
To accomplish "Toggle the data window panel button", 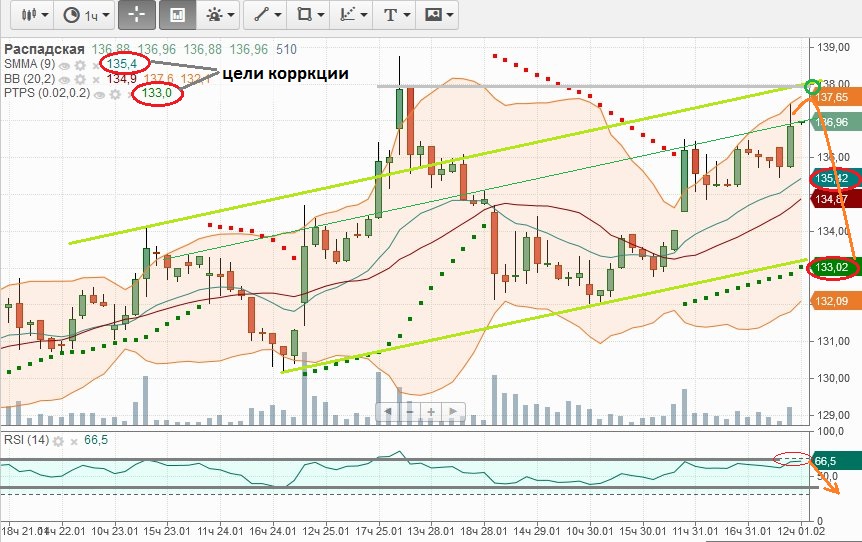I will pyautogui.click(x=177, y=15).
